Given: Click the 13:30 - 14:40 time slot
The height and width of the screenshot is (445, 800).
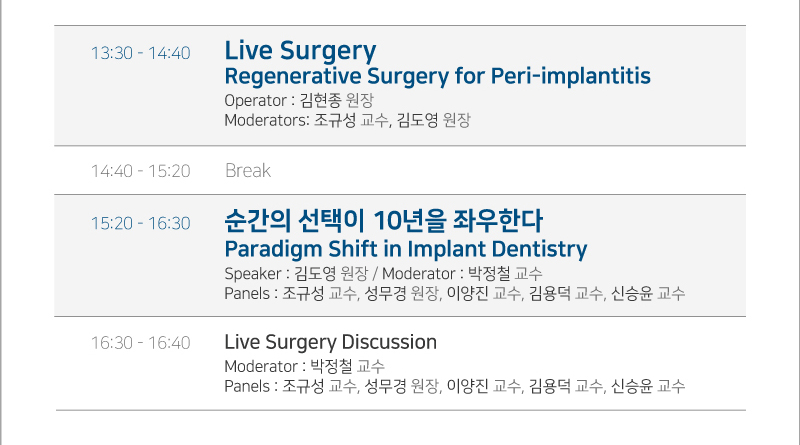Looking at the screenshot, I should (140, 53).
